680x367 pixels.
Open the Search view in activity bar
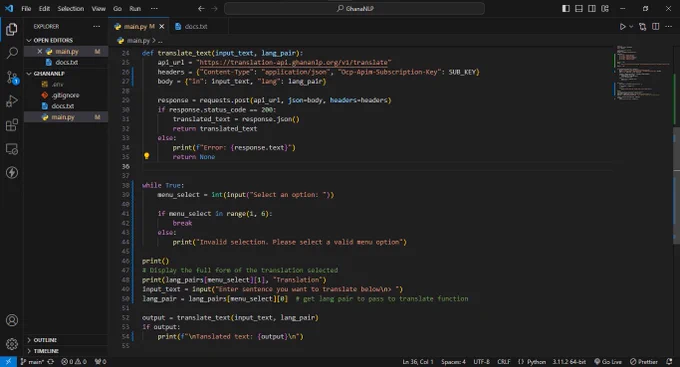point(12,53)
